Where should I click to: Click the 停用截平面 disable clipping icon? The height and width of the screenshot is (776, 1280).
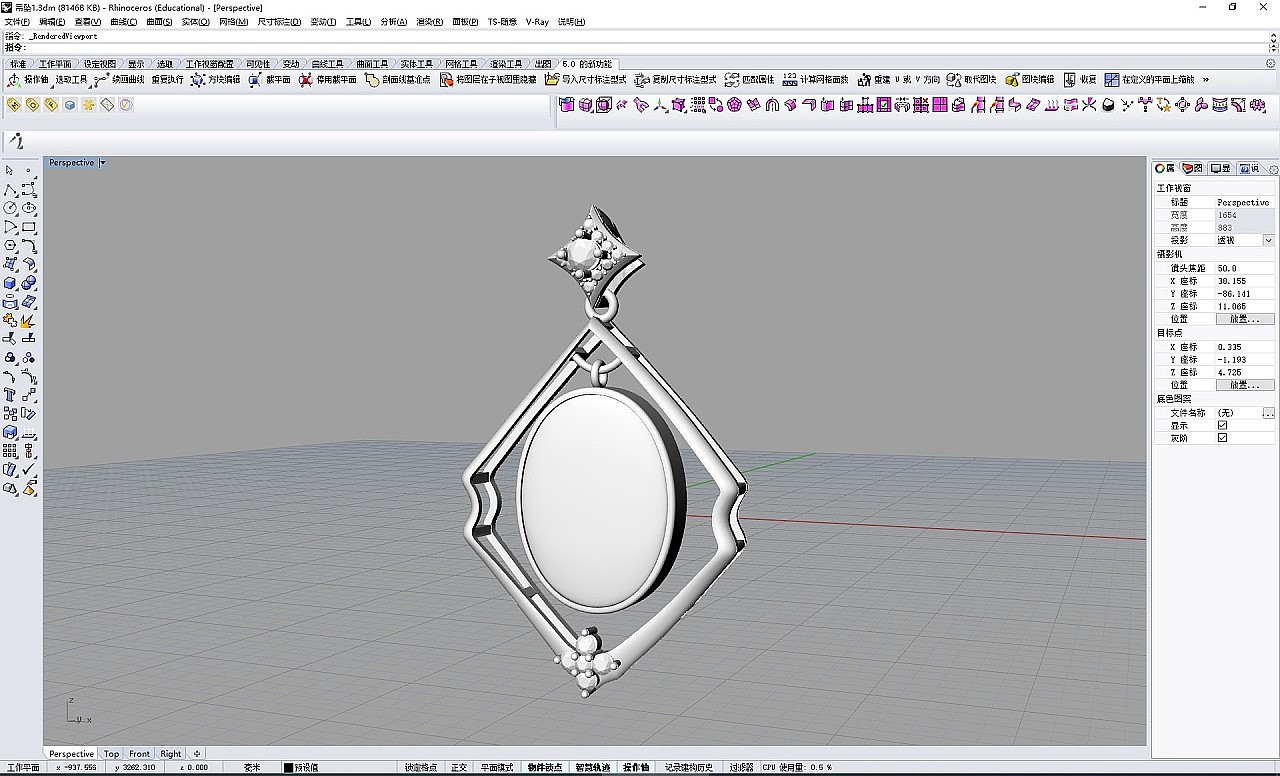pos(306,80)
